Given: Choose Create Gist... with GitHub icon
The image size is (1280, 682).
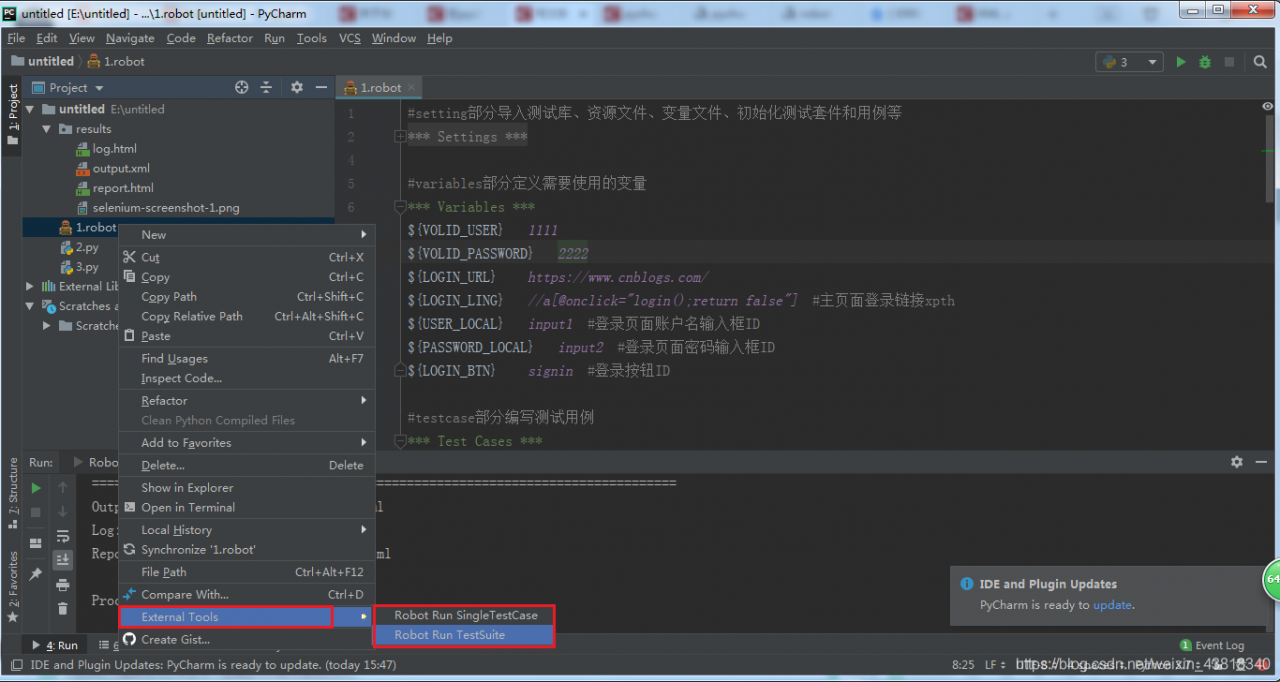Looking at the screenshot, I should (x=246, y=640).
